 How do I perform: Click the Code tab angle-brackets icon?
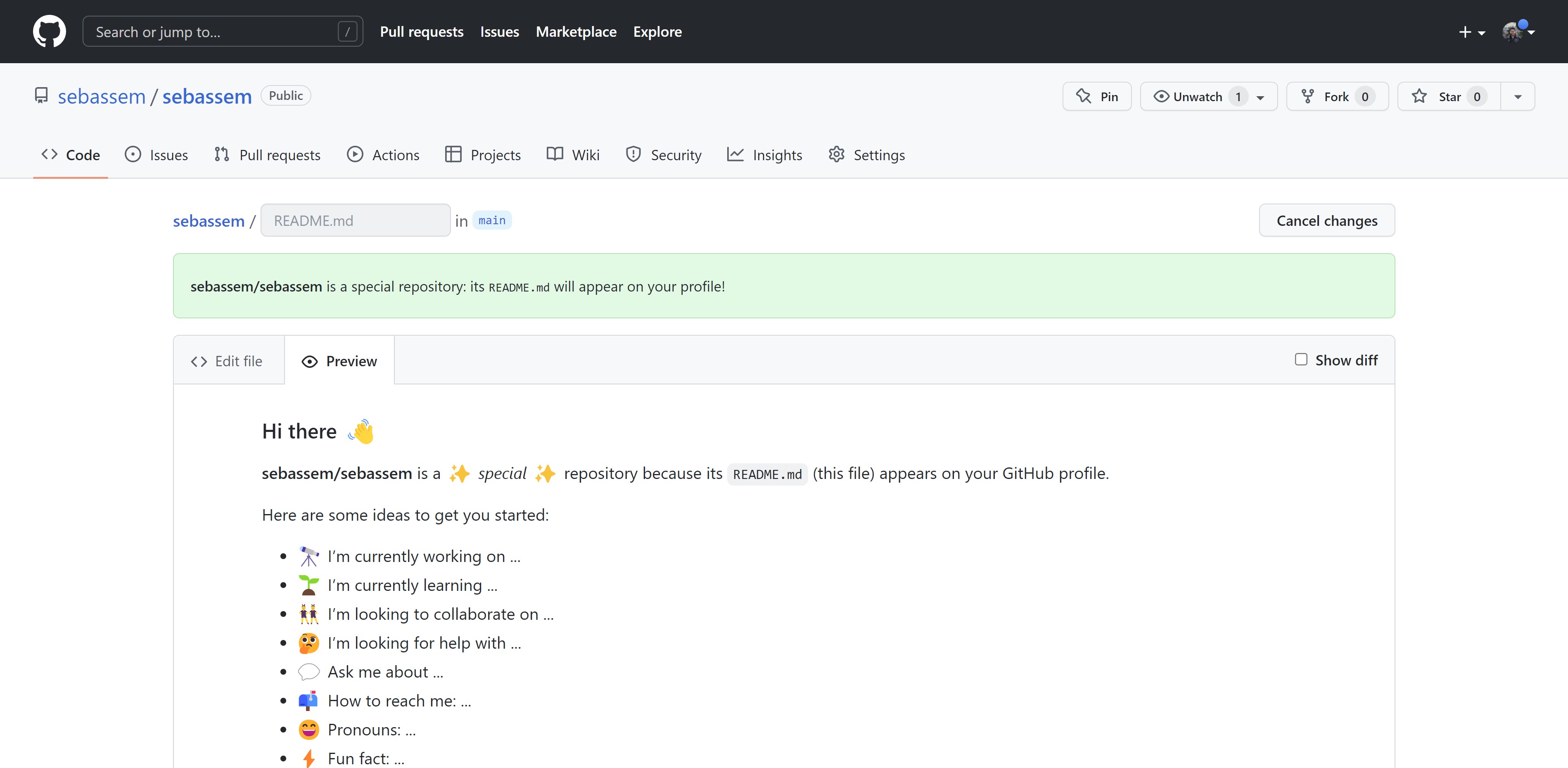coord(49,154)
